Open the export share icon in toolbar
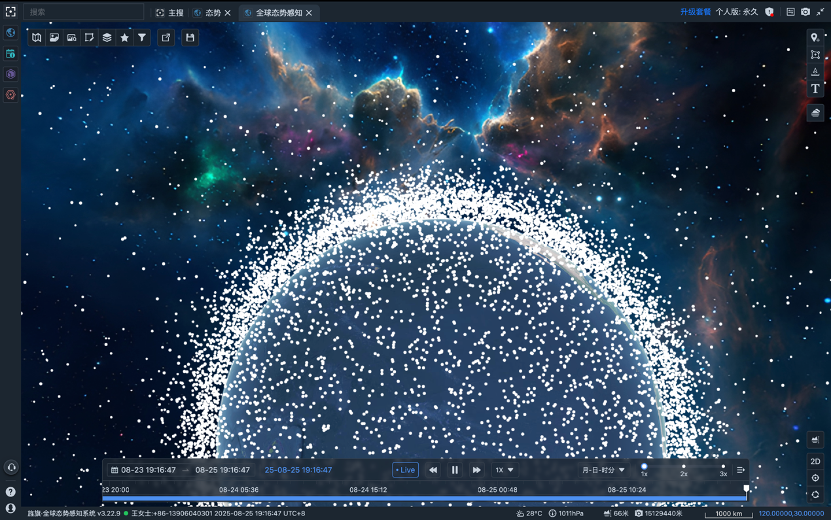Image resolution: width=832 pixels, height=520 pixels. pyautogui.click(x=165, y=37)
